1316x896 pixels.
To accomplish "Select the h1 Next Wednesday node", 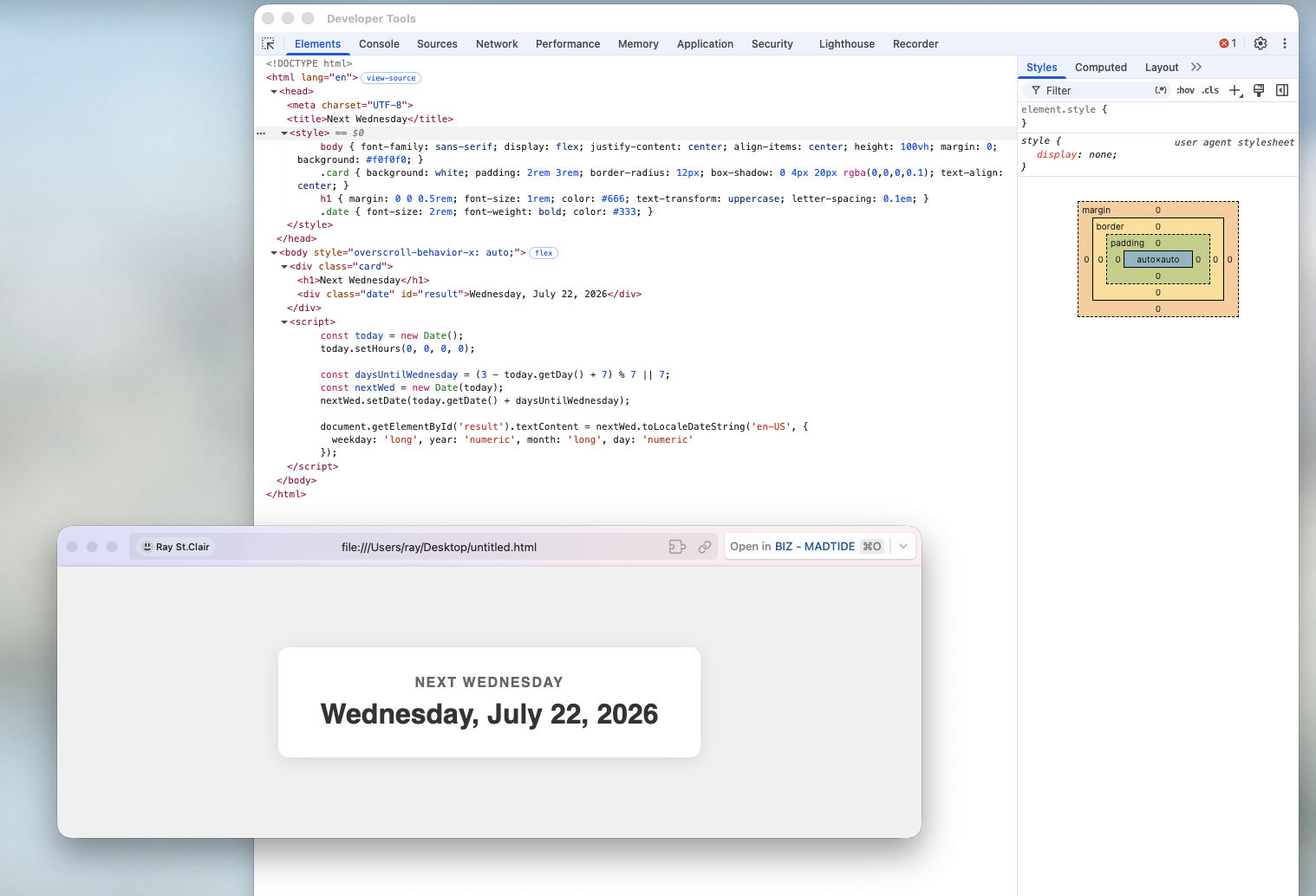I will [363, 281].
